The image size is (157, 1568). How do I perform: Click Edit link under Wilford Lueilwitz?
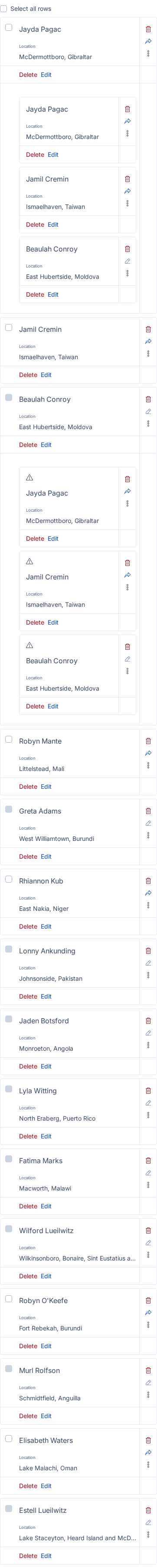pyautogui.click(x=46, y=1276)
